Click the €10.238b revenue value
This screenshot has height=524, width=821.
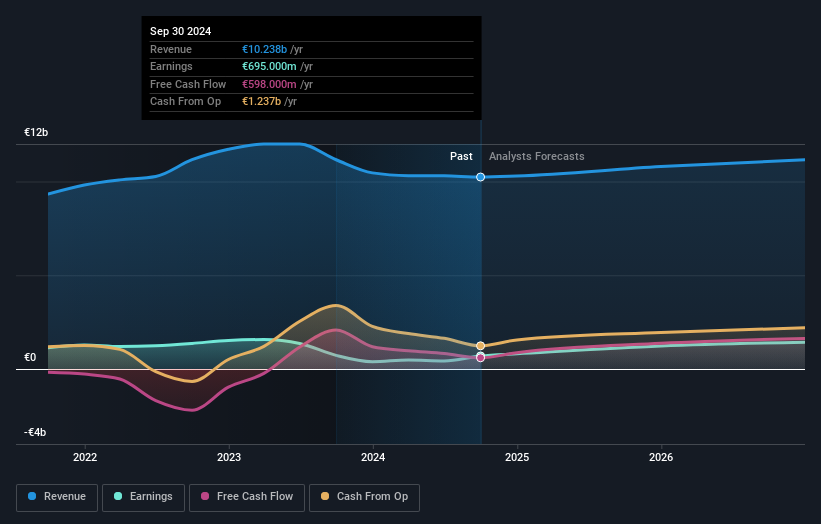tap(264, 49)
